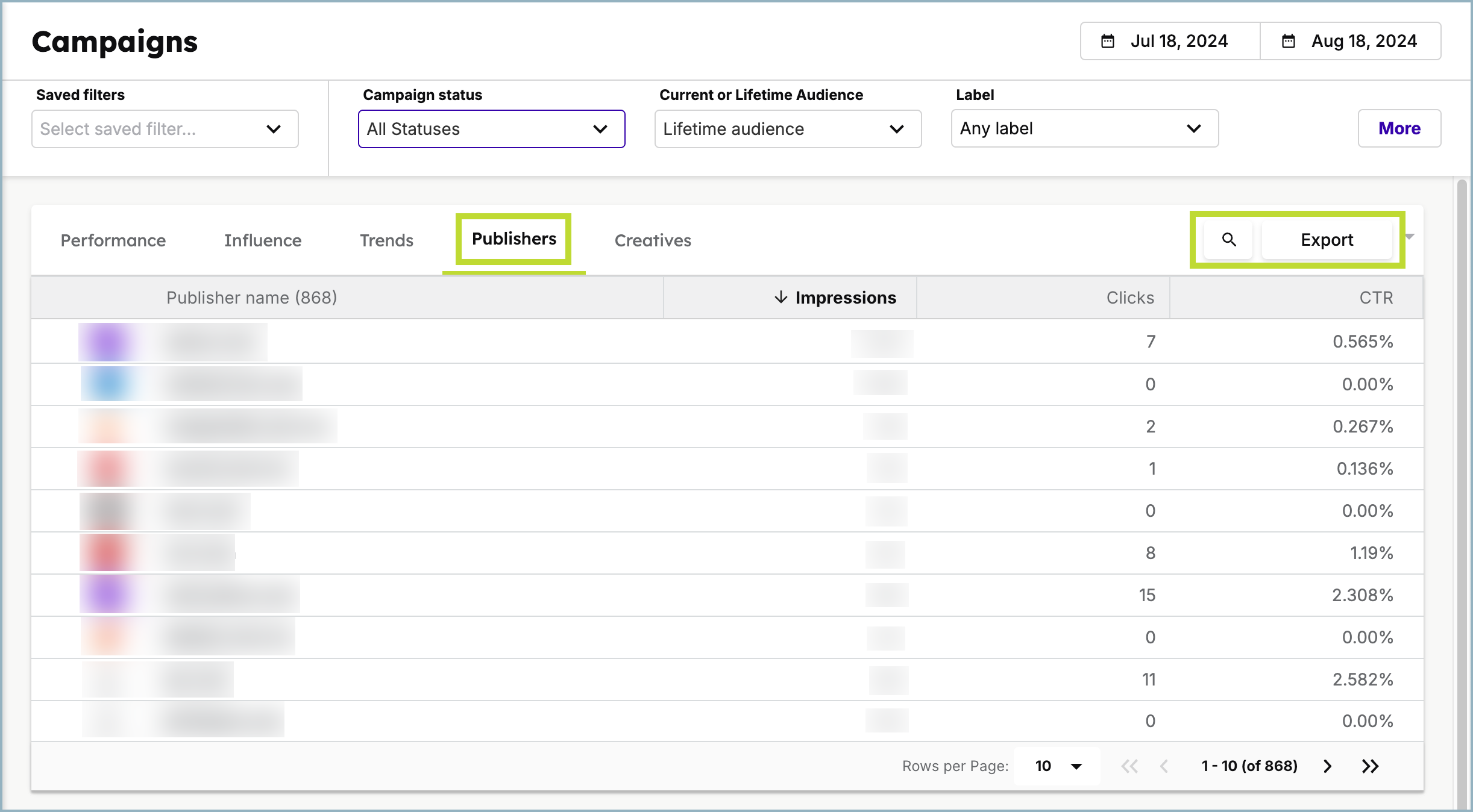Select the CTR value 2.582%
1473x812 pixels.
coord(1363,679)
